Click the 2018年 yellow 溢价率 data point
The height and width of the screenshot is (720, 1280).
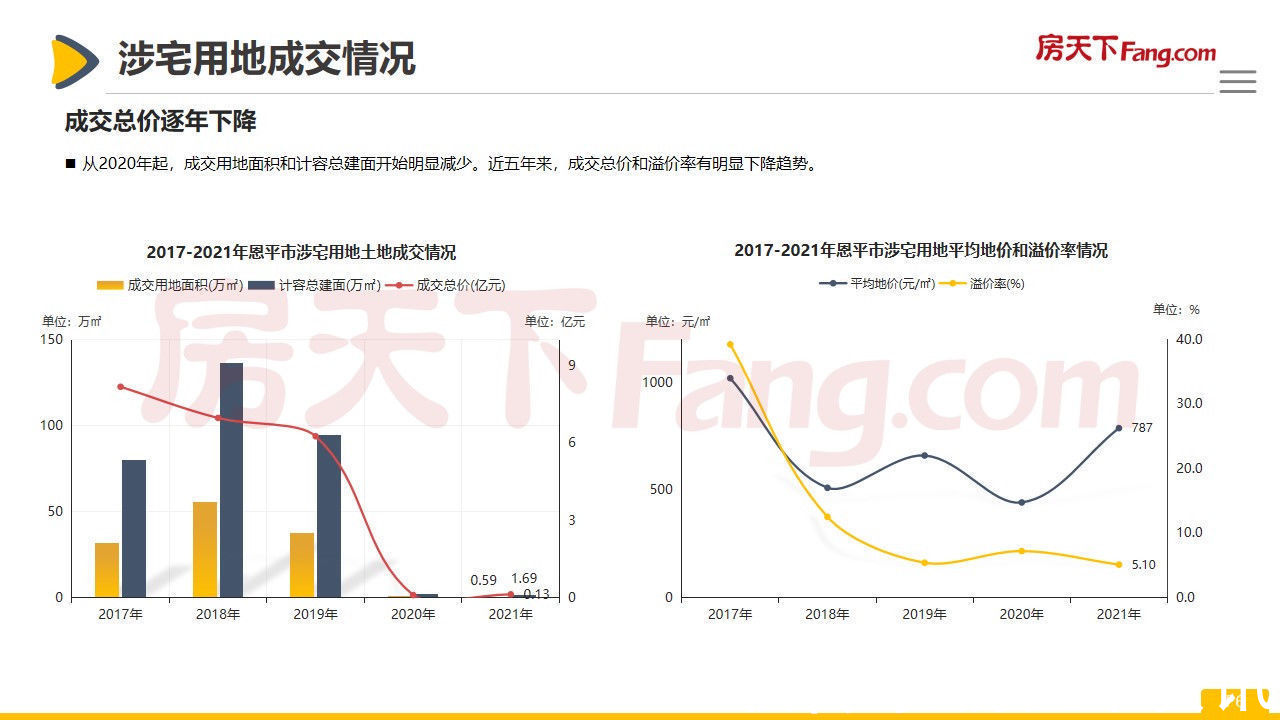pyautogui.click(x=827, y=517)
